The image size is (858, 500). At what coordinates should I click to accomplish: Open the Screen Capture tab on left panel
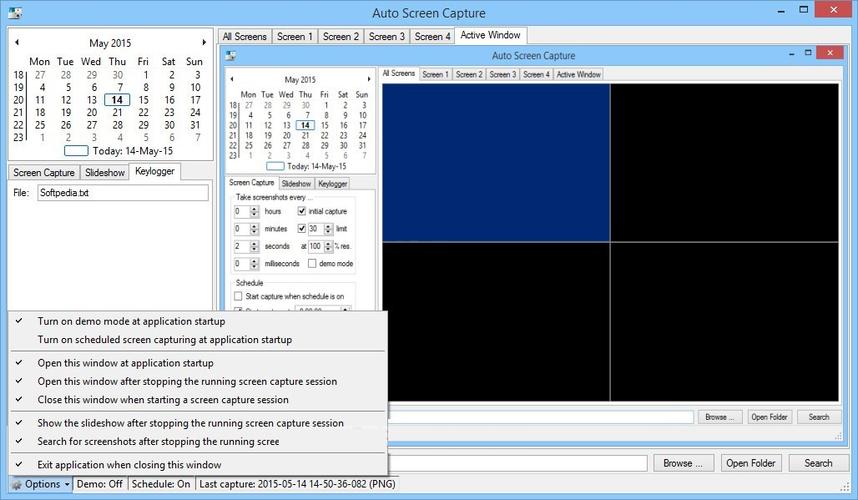coord(44,173)
